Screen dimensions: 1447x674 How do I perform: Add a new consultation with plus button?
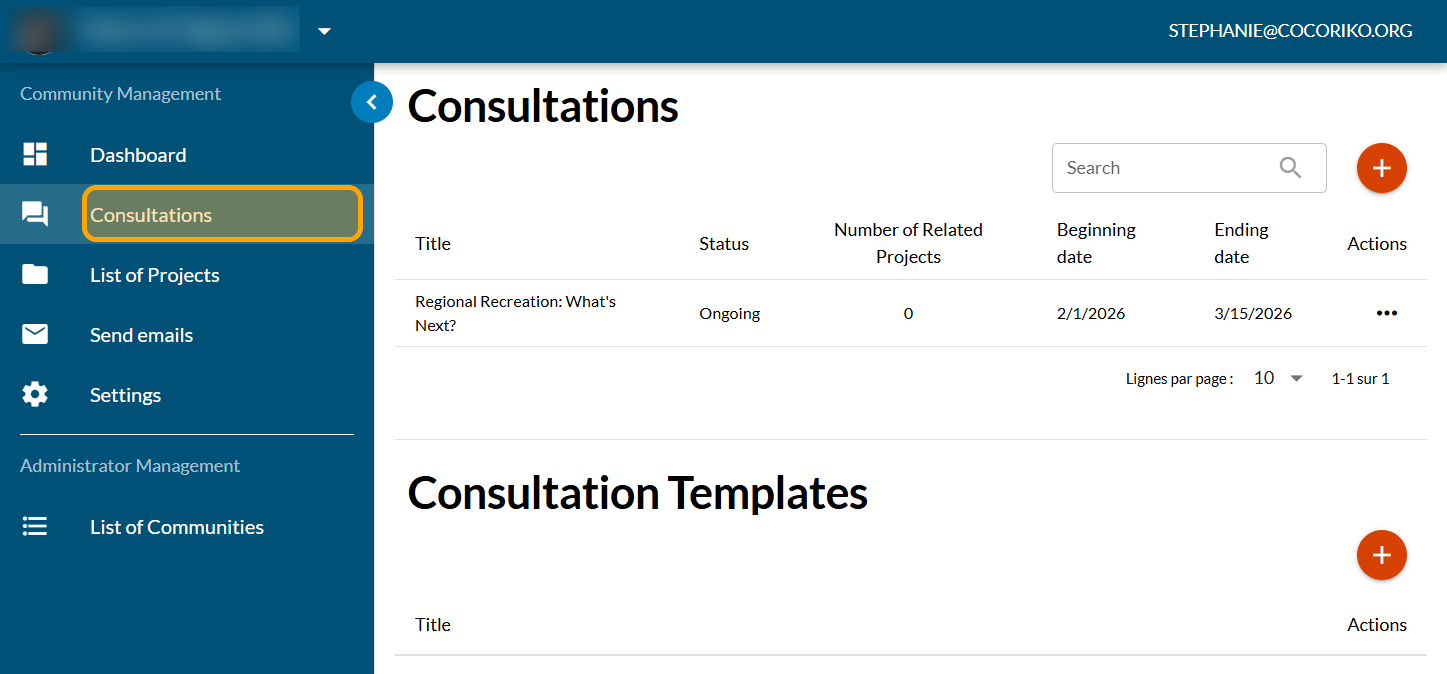coord(1381,168)
